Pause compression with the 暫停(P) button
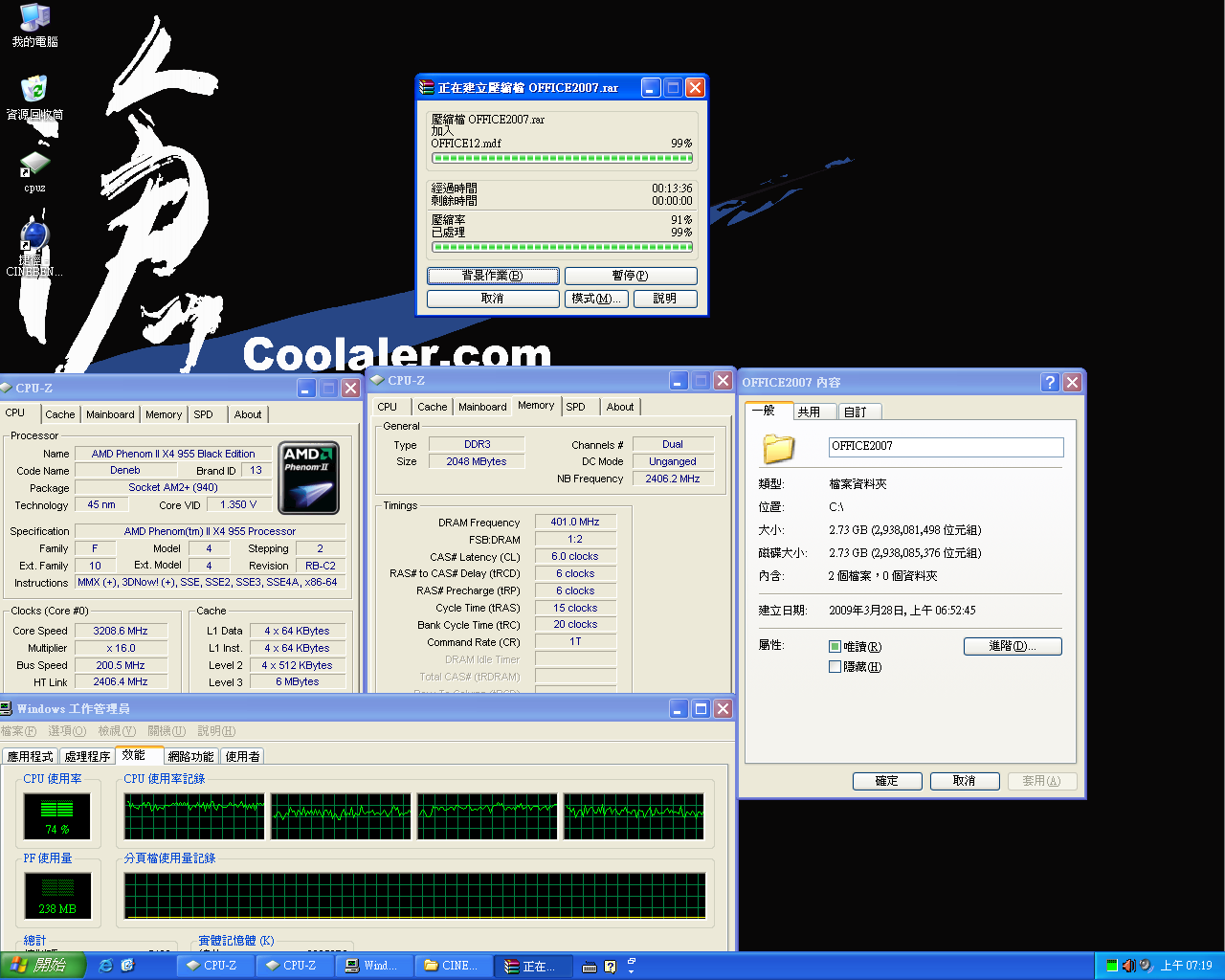This screenshot has height=980, width=1225. pyautogui.click(x=631, y=276)
